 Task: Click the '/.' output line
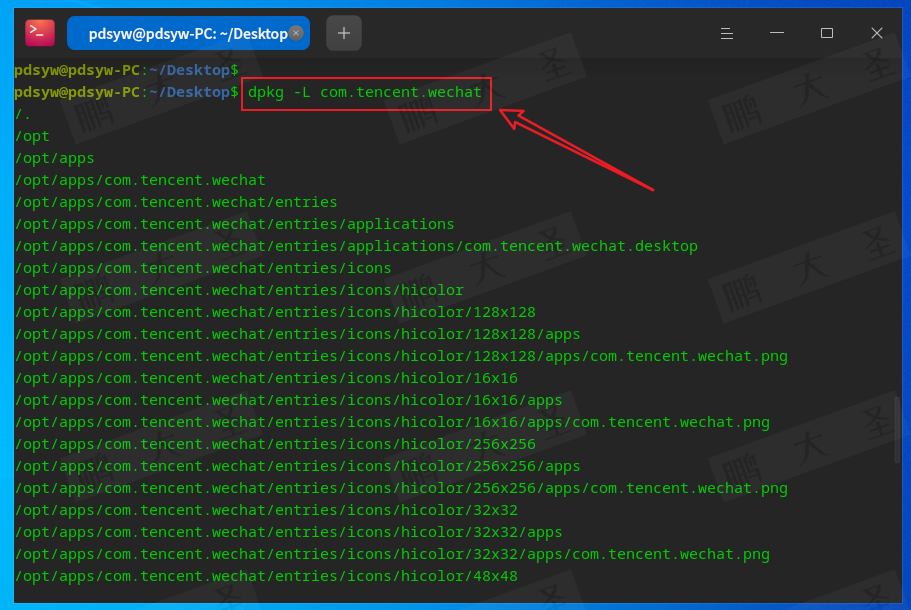pyautogui.click(x=22, y=114)
